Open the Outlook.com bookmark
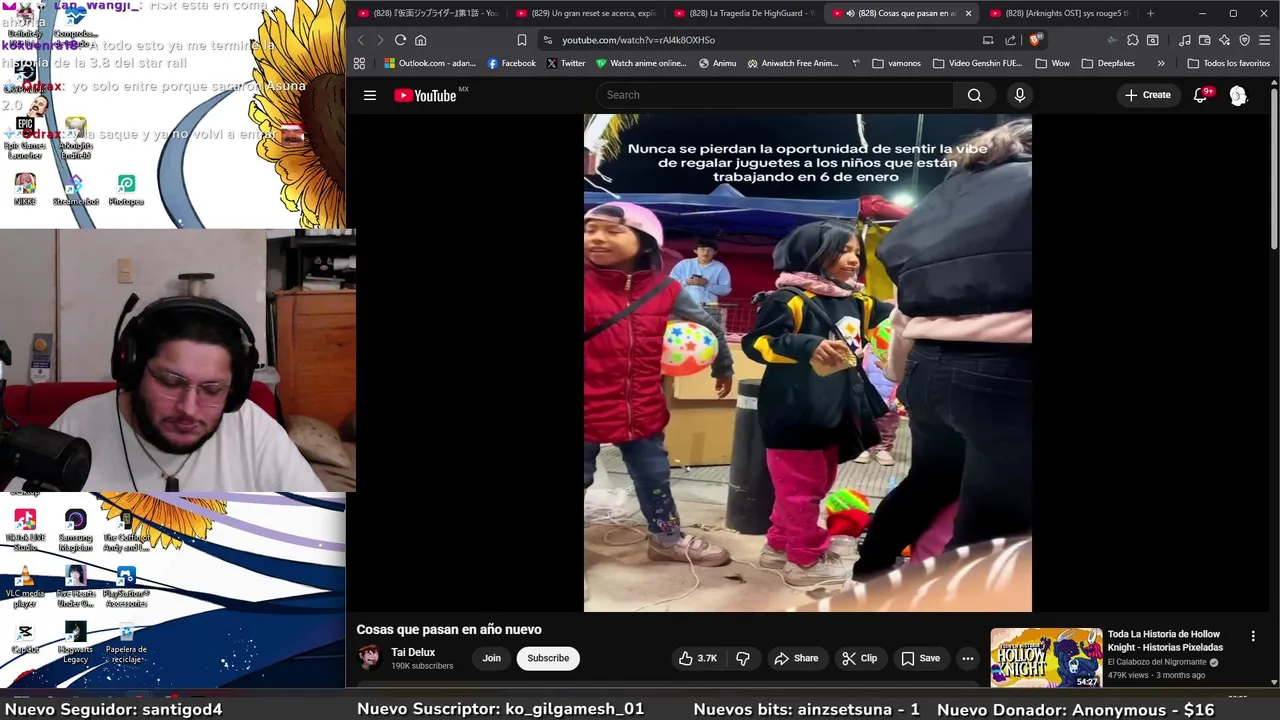The height and width of the screenshot is (720, 1280). click(x=430, y=63)
